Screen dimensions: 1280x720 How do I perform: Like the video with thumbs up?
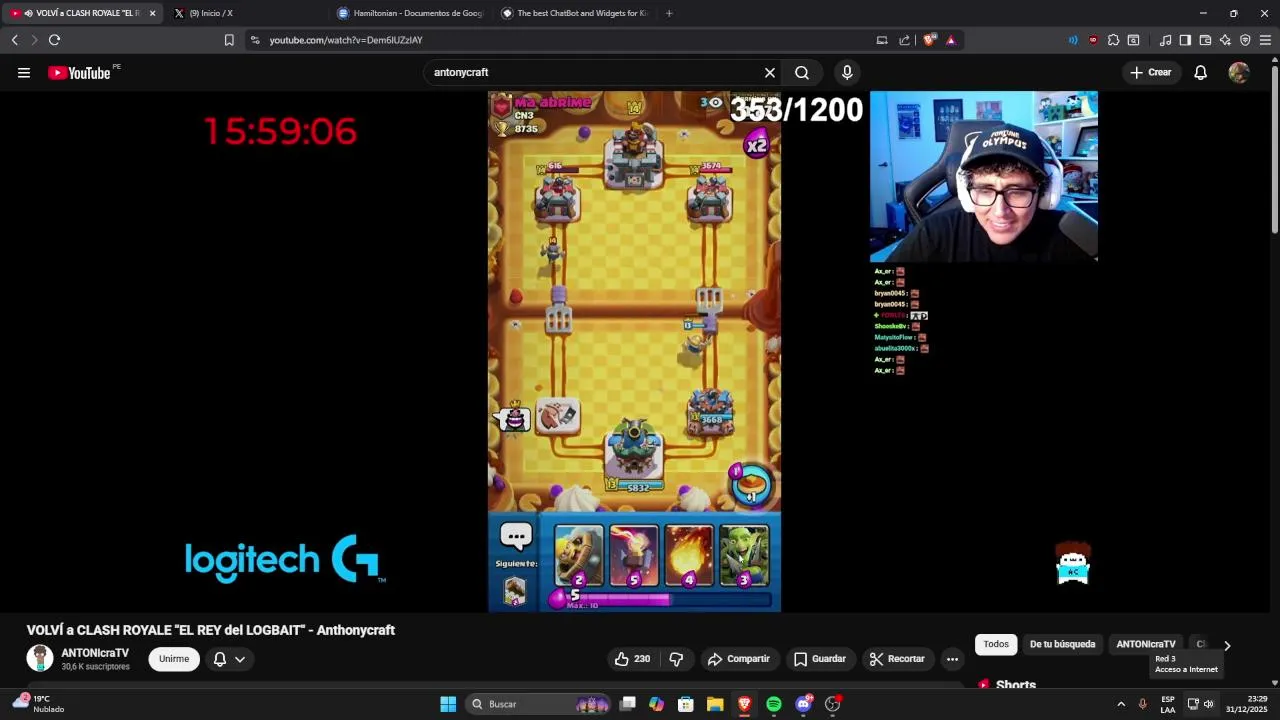point(632,659)
